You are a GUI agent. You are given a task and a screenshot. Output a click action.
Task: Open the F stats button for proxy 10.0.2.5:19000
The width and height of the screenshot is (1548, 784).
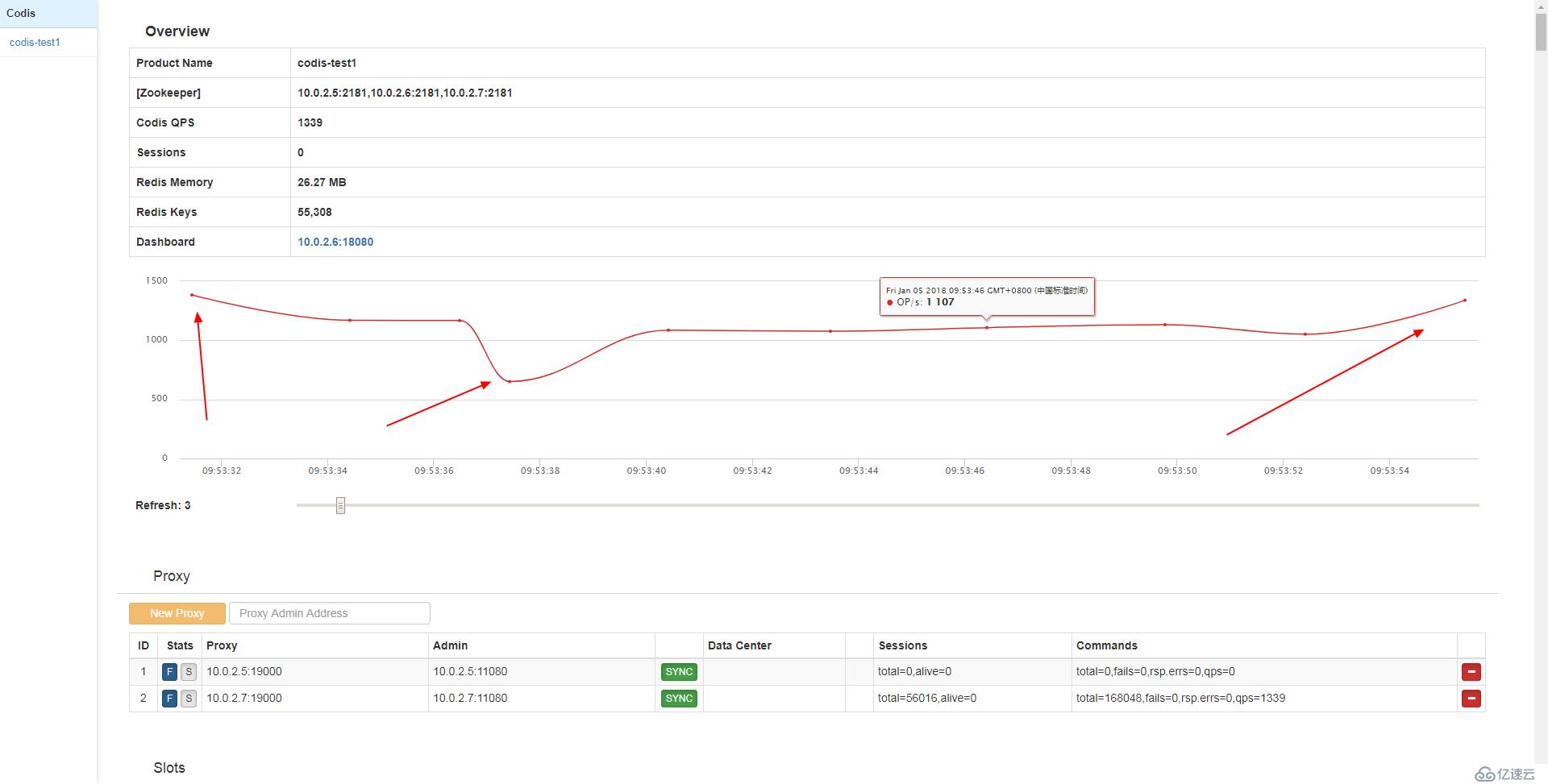pyautogui.click(x=169, y=672)
